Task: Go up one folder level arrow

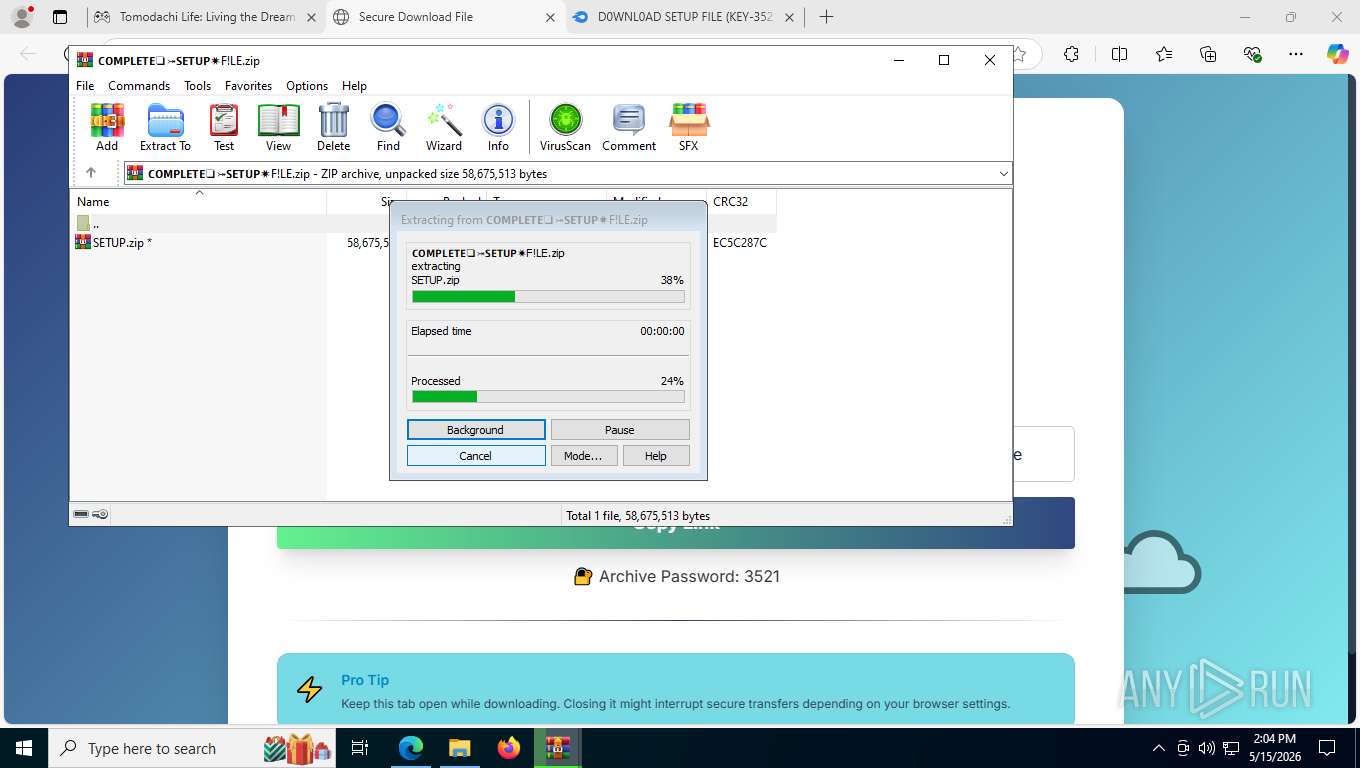Action: [91, 173]
